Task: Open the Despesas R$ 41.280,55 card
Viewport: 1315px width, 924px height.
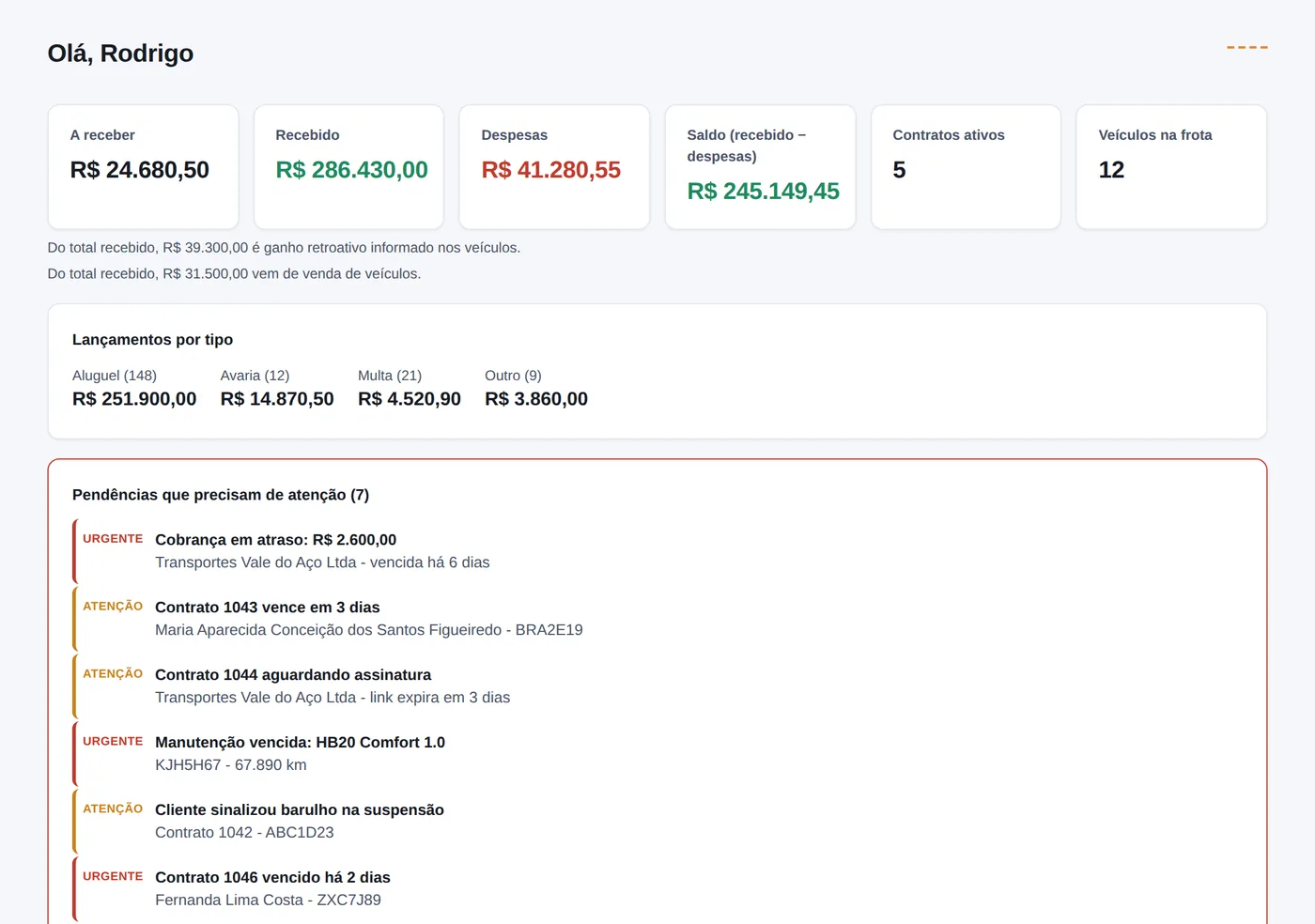Action: [554, 166]
